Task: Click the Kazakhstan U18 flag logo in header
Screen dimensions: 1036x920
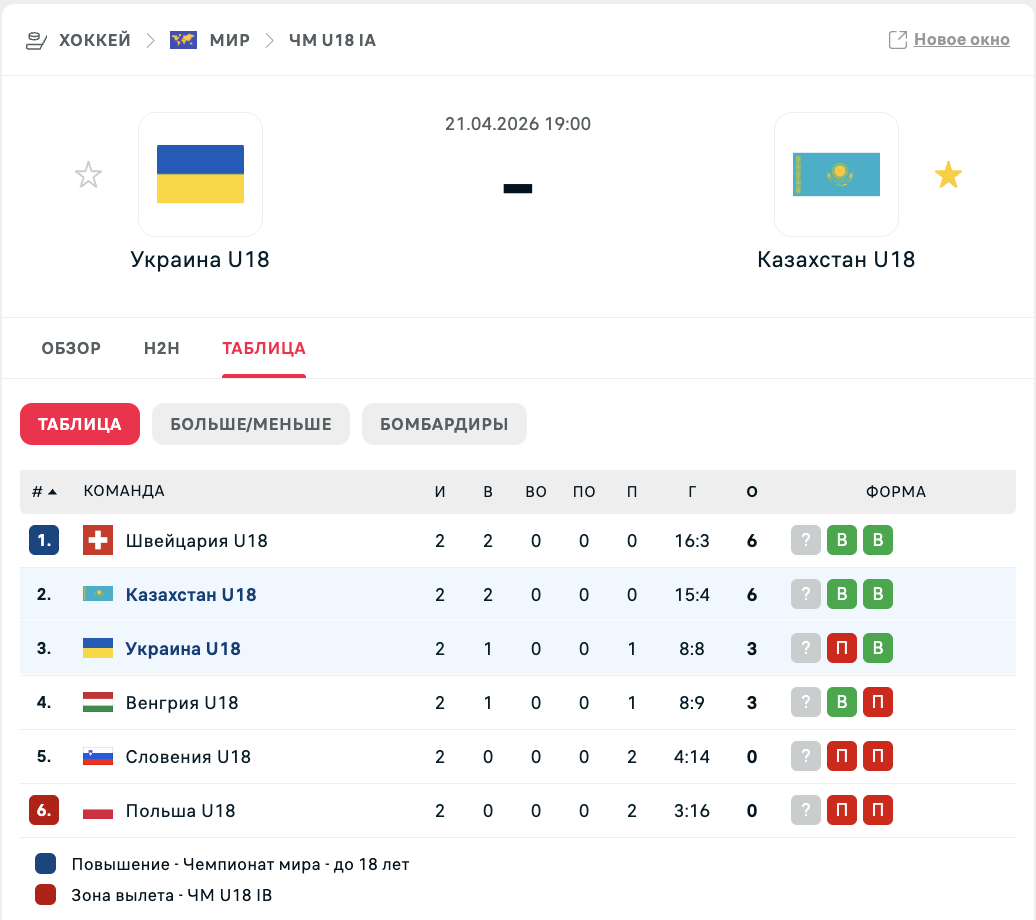Action: point(836,174)
